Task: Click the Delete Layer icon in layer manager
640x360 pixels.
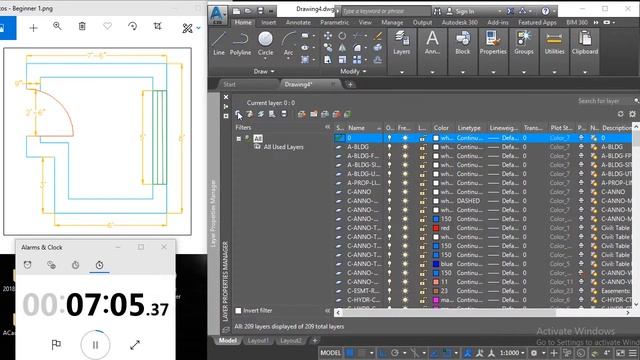Action: pos(336,114)
